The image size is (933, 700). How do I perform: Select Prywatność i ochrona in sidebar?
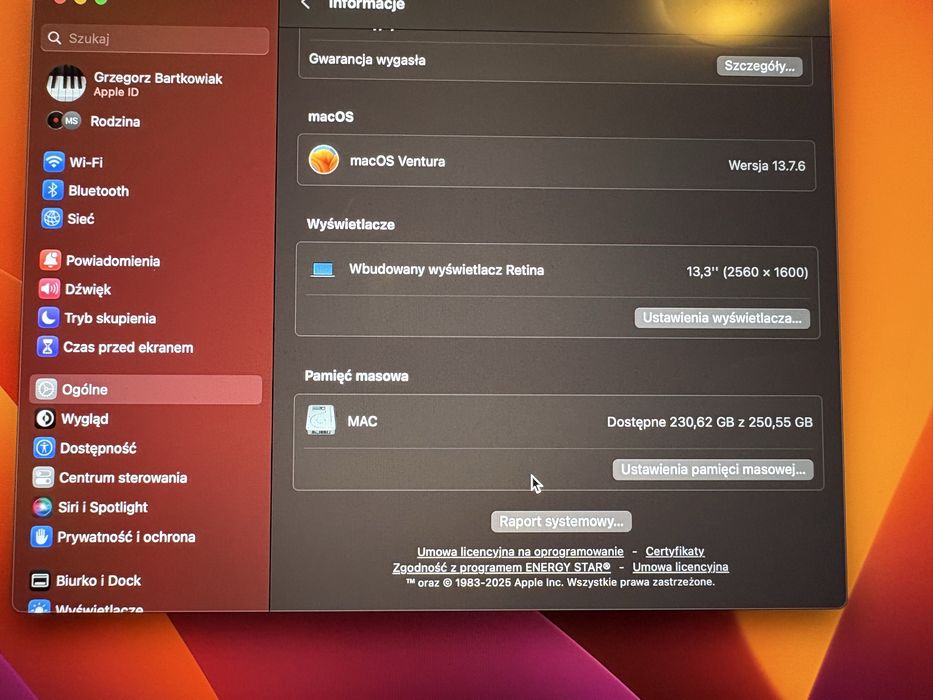113,537
